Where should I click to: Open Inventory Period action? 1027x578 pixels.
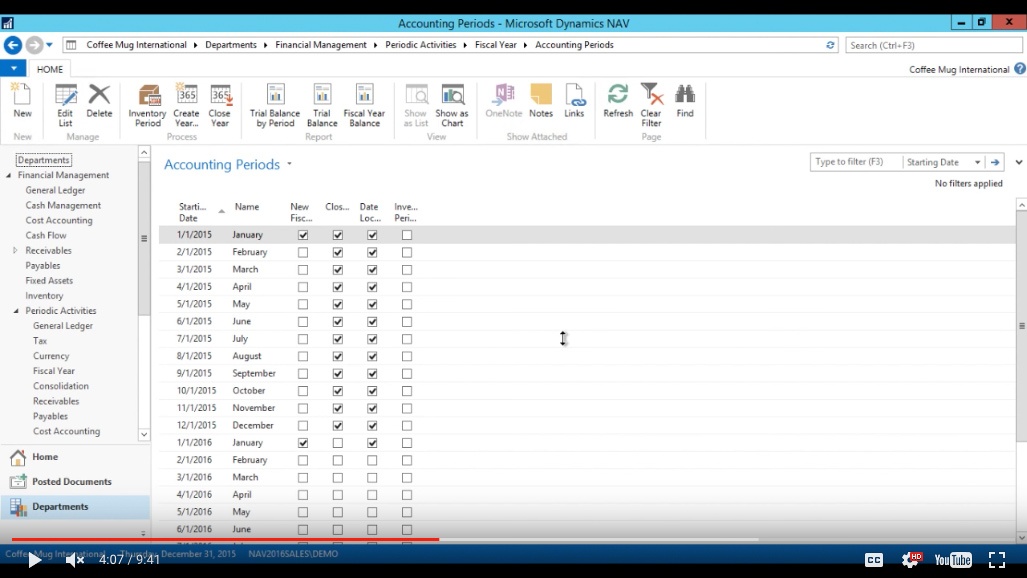pyautogui.click(x=147, y=105)
